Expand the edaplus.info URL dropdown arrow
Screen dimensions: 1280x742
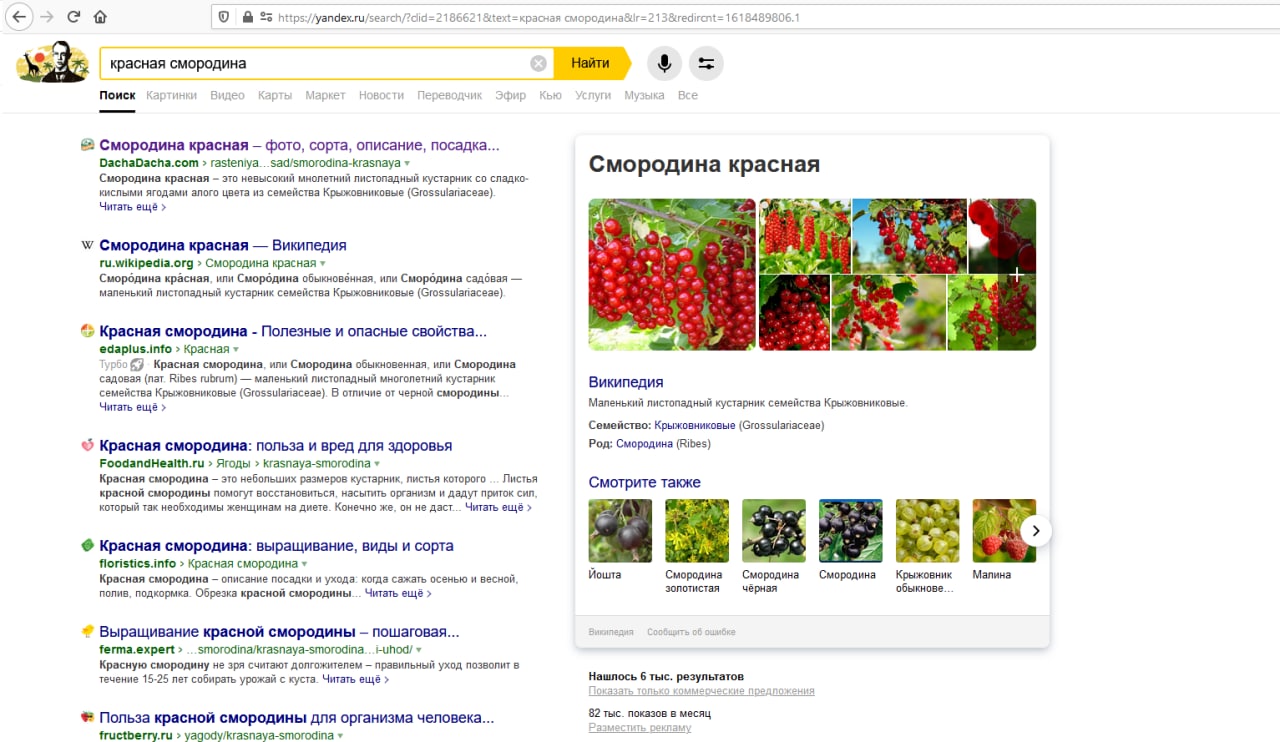click(236, 350)
